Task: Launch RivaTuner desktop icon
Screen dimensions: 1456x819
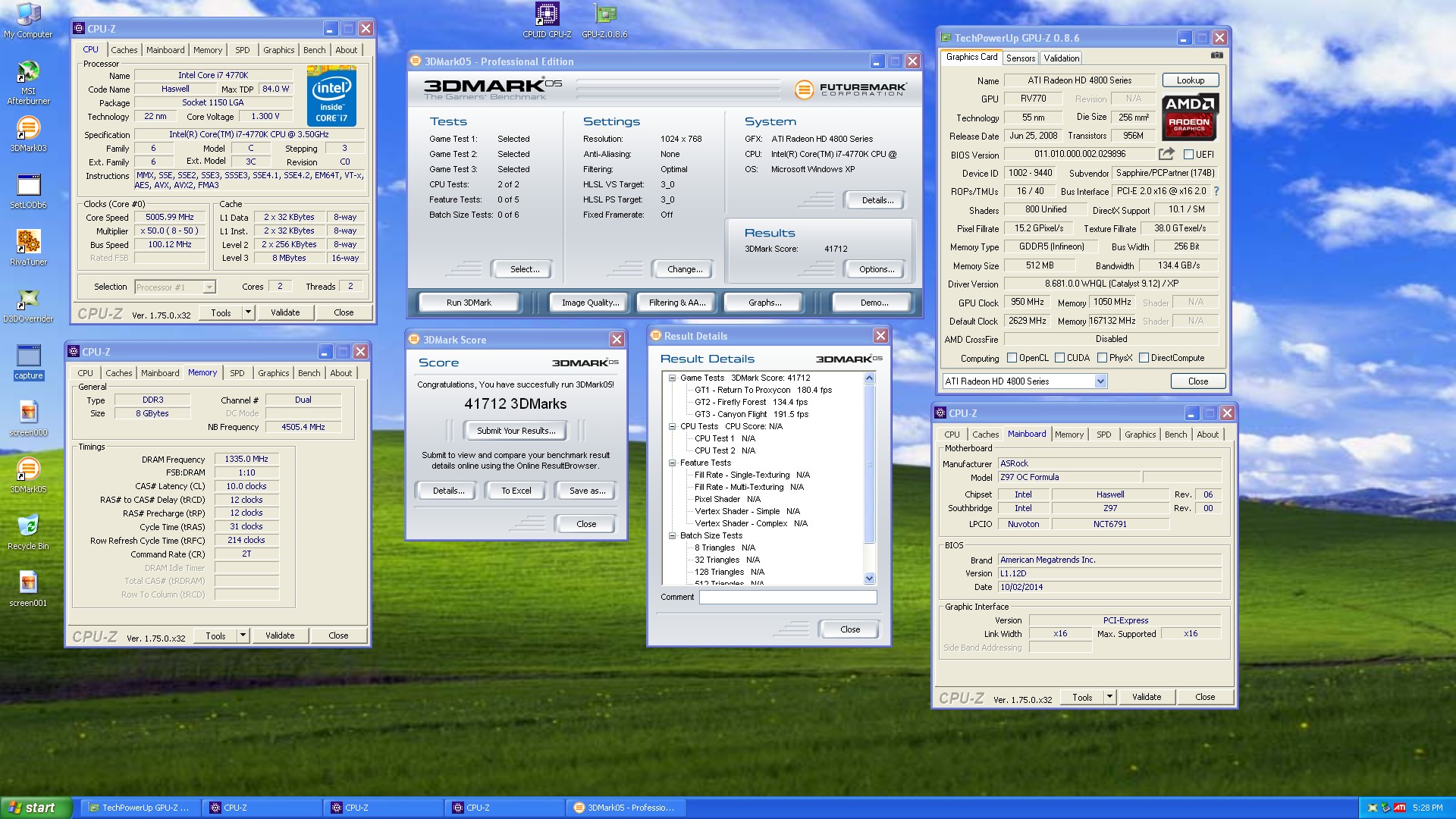Action: pos(28,248)
